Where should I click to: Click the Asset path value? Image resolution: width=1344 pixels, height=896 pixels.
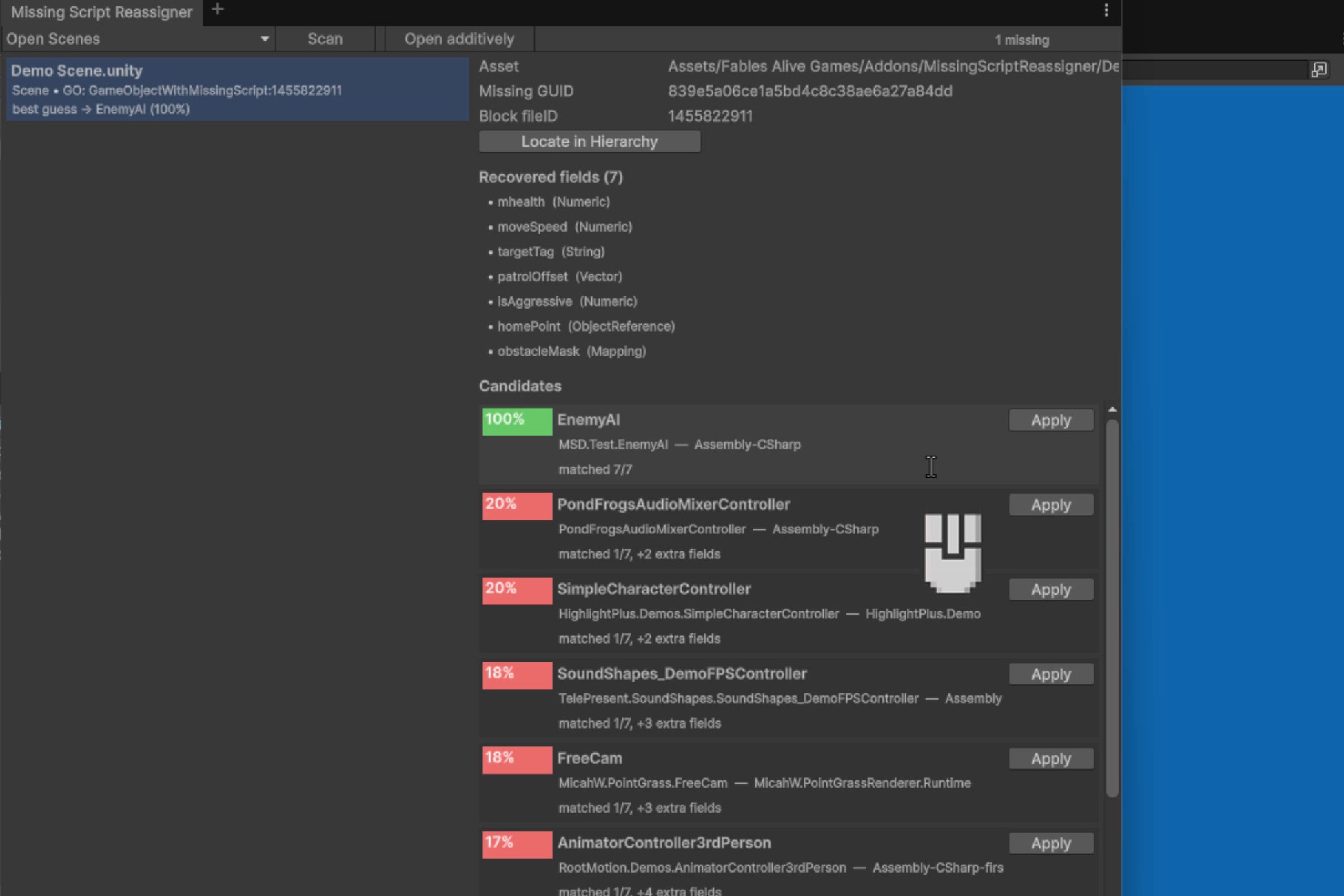click(x=893, y=66)
